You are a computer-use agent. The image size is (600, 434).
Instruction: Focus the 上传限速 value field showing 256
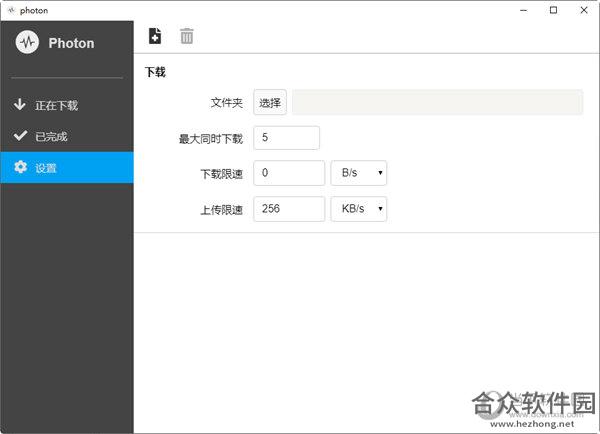coord(289,209)
